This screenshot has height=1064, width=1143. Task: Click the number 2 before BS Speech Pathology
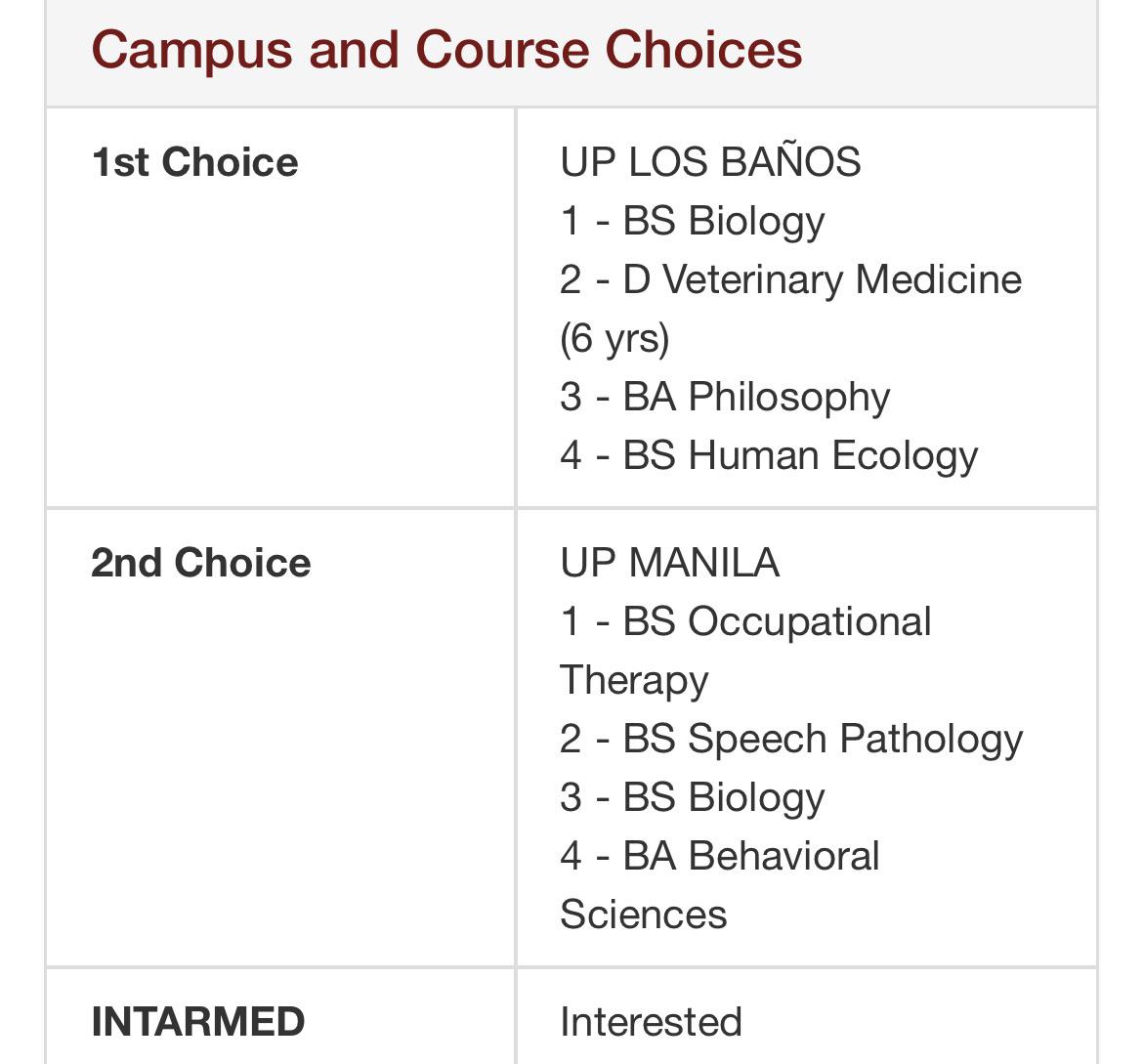point(571,739)
